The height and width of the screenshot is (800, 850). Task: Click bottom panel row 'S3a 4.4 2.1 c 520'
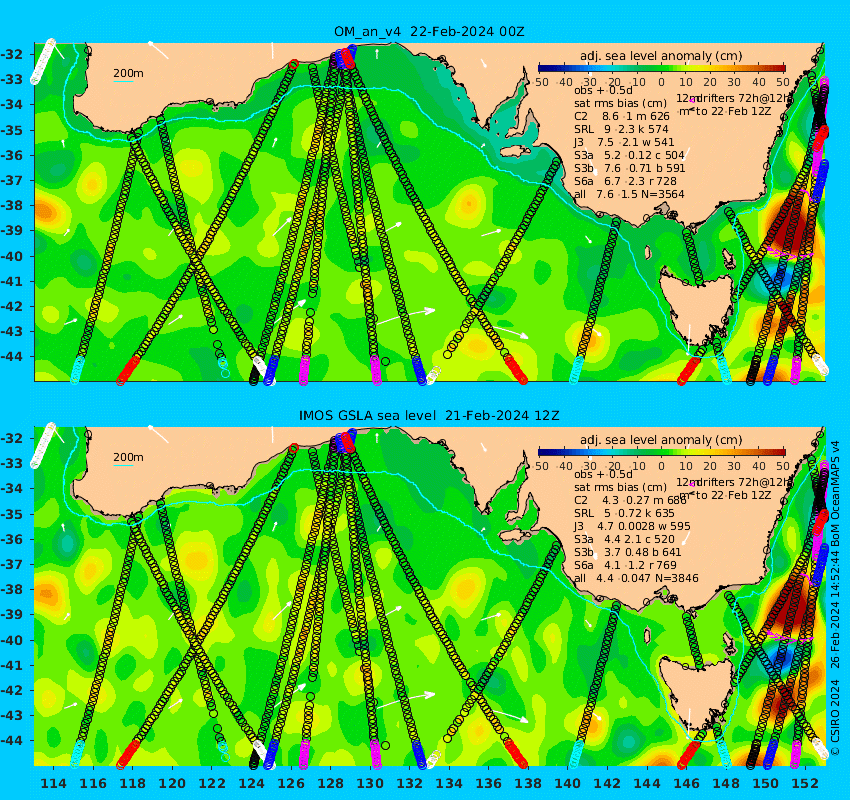[x=624, y=539]
